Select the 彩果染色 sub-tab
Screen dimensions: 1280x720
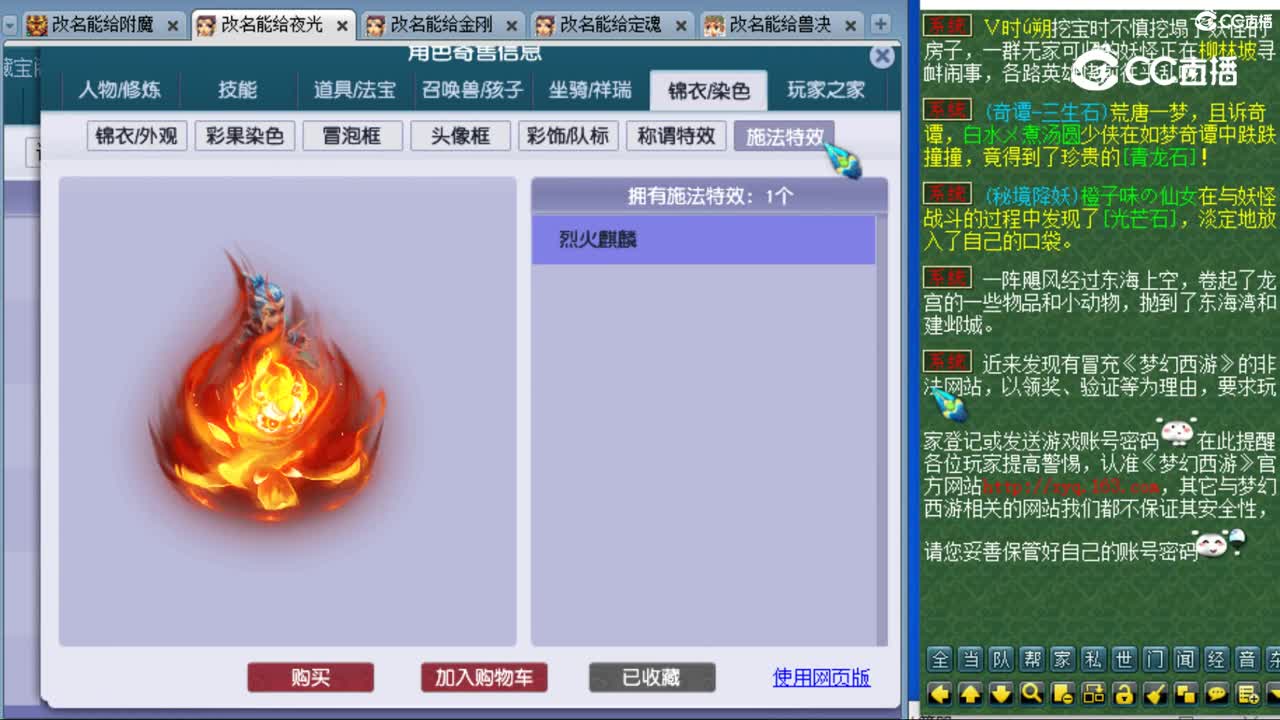tap(244, 136)
